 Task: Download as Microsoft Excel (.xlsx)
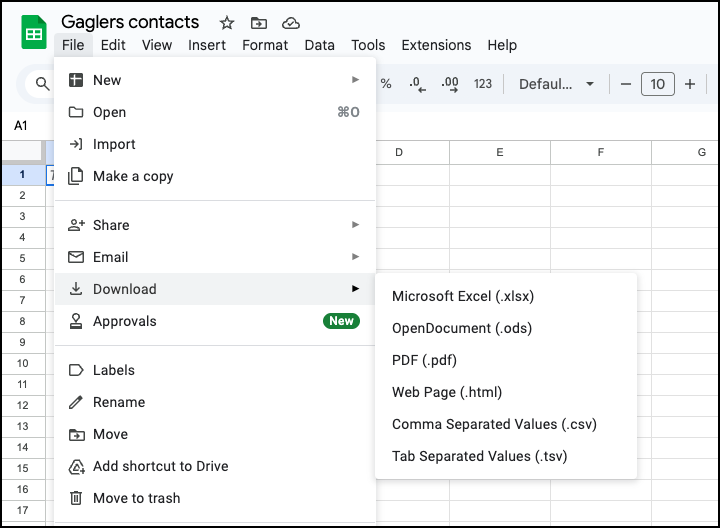coord(506,296)
